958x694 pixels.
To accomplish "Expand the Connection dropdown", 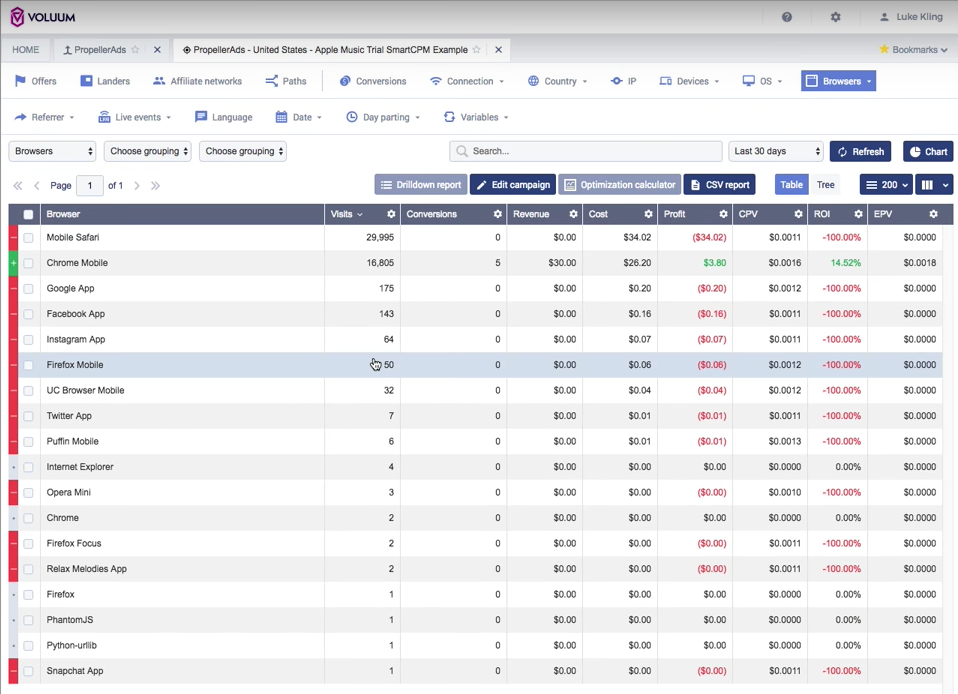I will point(467,81).
